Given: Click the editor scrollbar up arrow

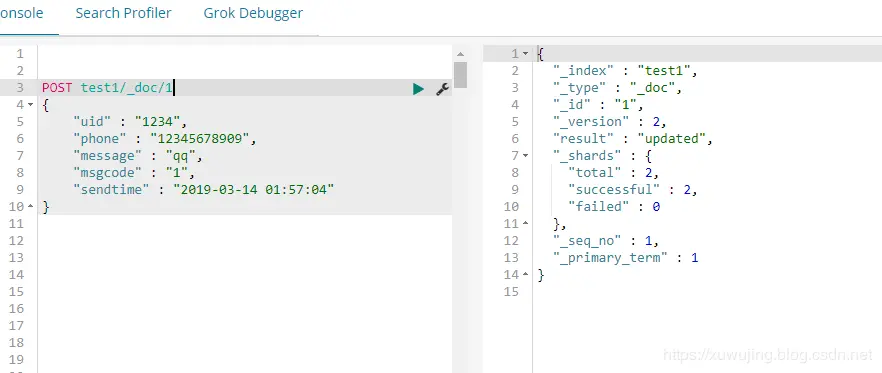Looking at the screenshot, I should point(460,55).
